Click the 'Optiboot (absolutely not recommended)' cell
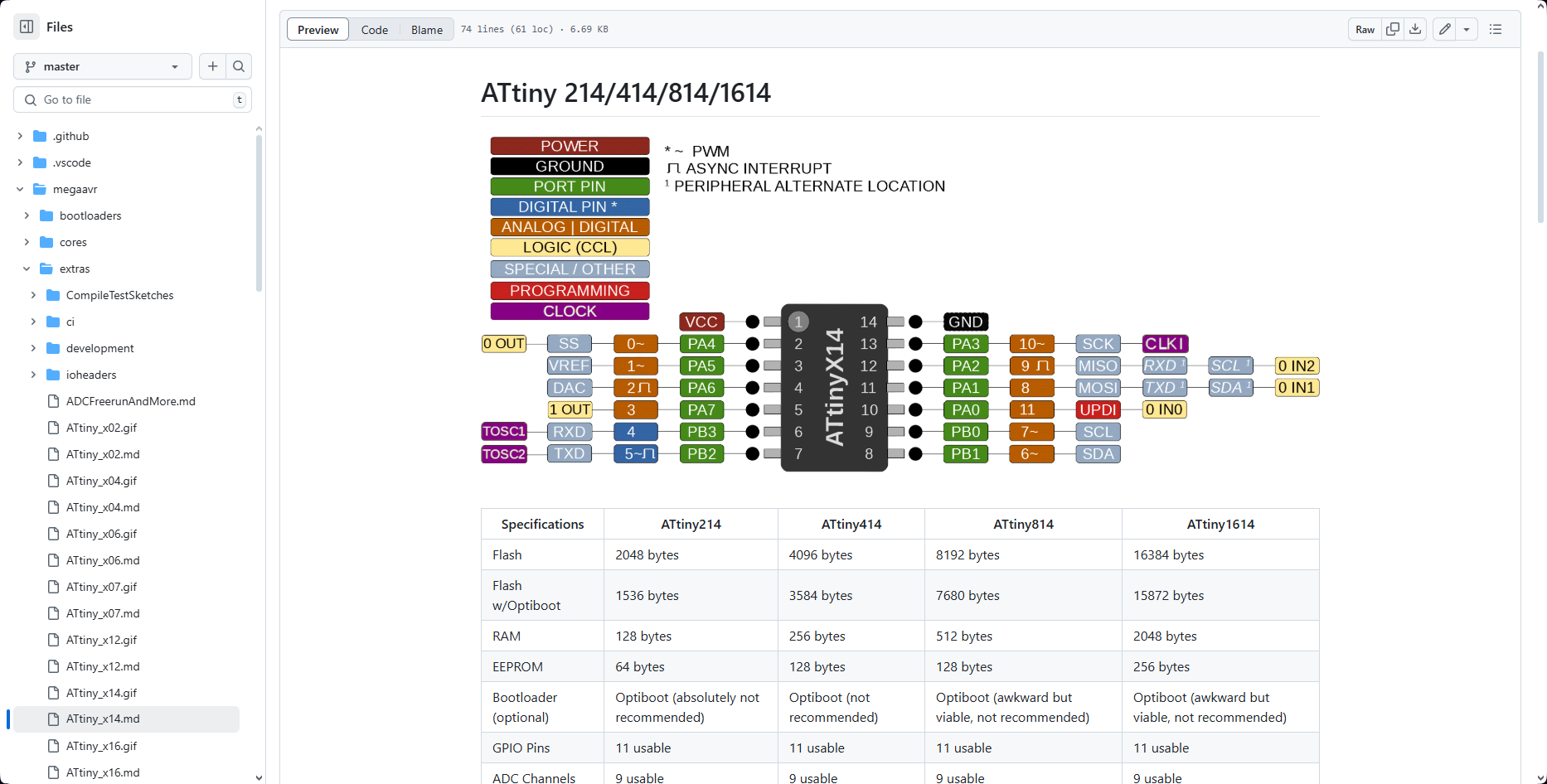The image size is (1547, 784). coord(691,707)
